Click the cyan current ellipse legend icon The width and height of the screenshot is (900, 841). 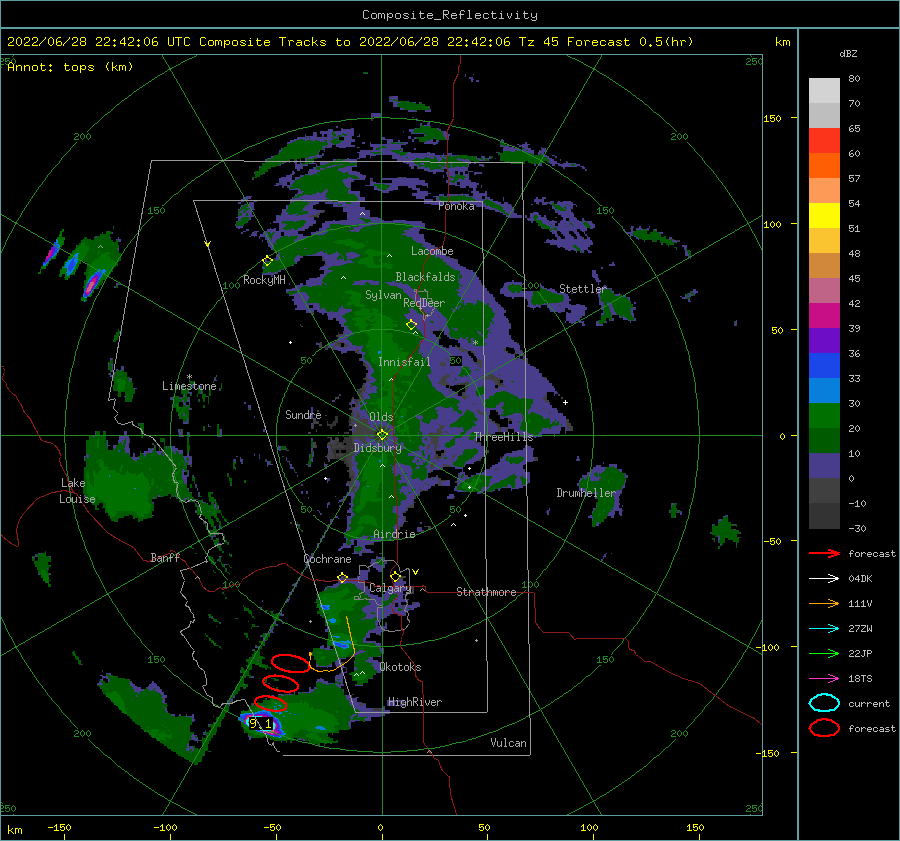[824, 703]
